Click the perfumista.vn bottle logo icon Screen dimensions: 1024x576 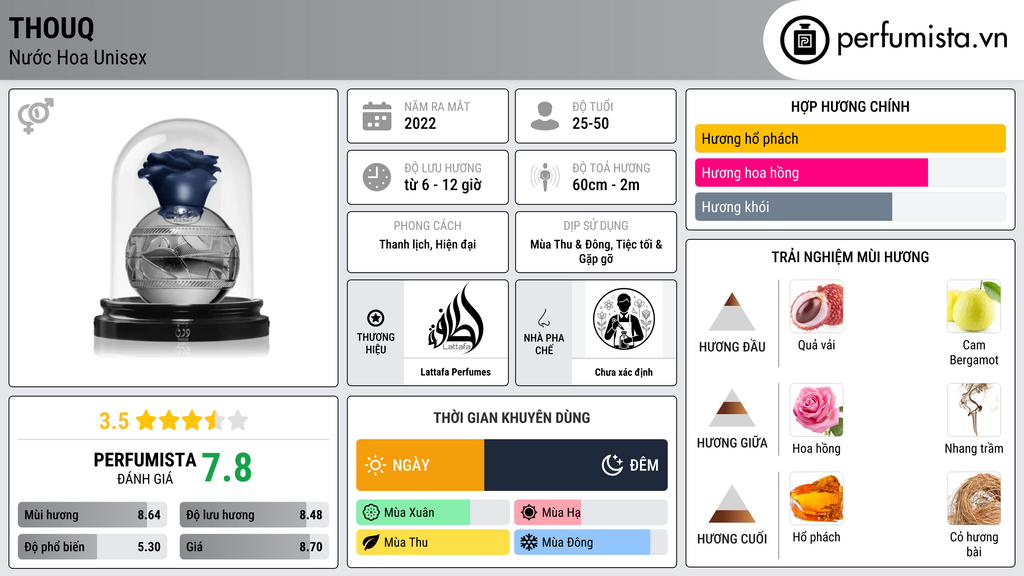[804, 40]
